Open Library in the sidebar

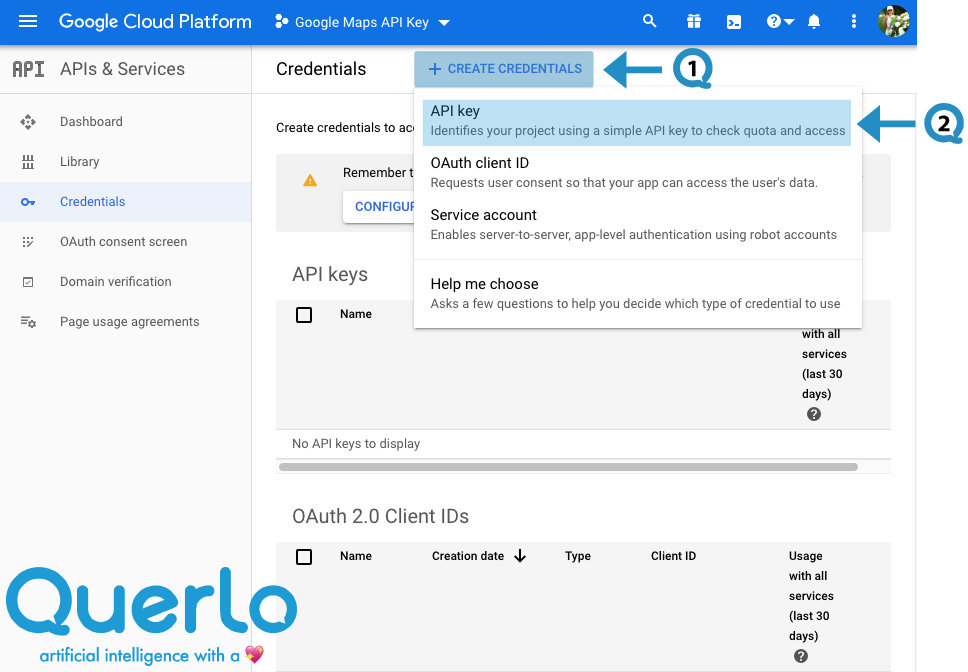126,162
